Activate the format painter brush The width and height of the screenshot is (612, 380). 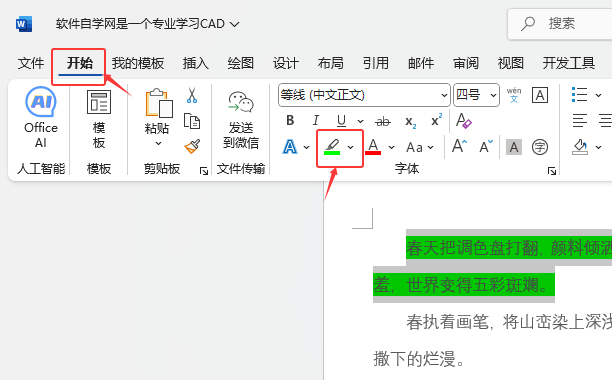[x=192, y=147]
